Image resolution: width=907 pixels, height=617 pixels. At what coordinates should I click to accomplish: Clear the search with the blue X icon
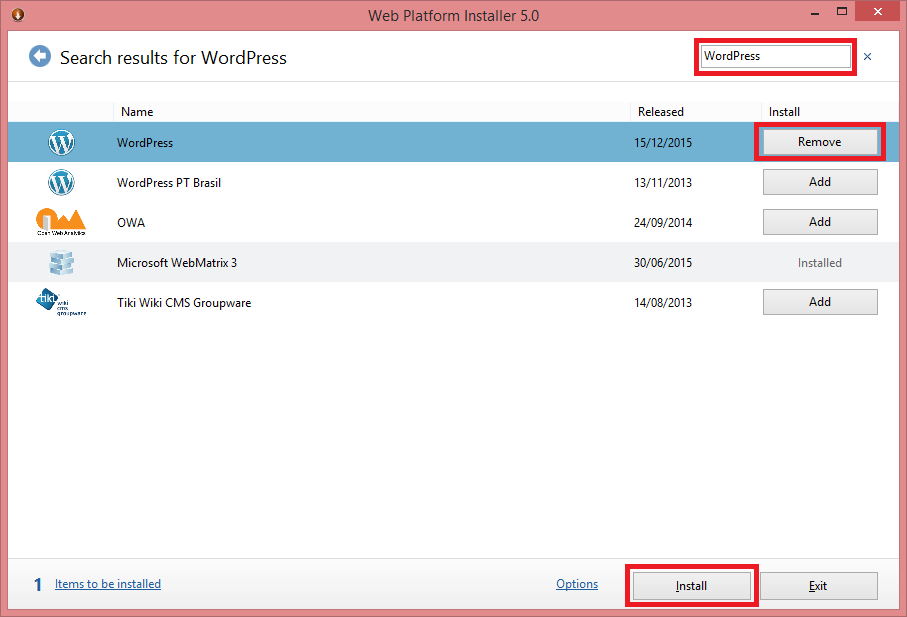867,57
